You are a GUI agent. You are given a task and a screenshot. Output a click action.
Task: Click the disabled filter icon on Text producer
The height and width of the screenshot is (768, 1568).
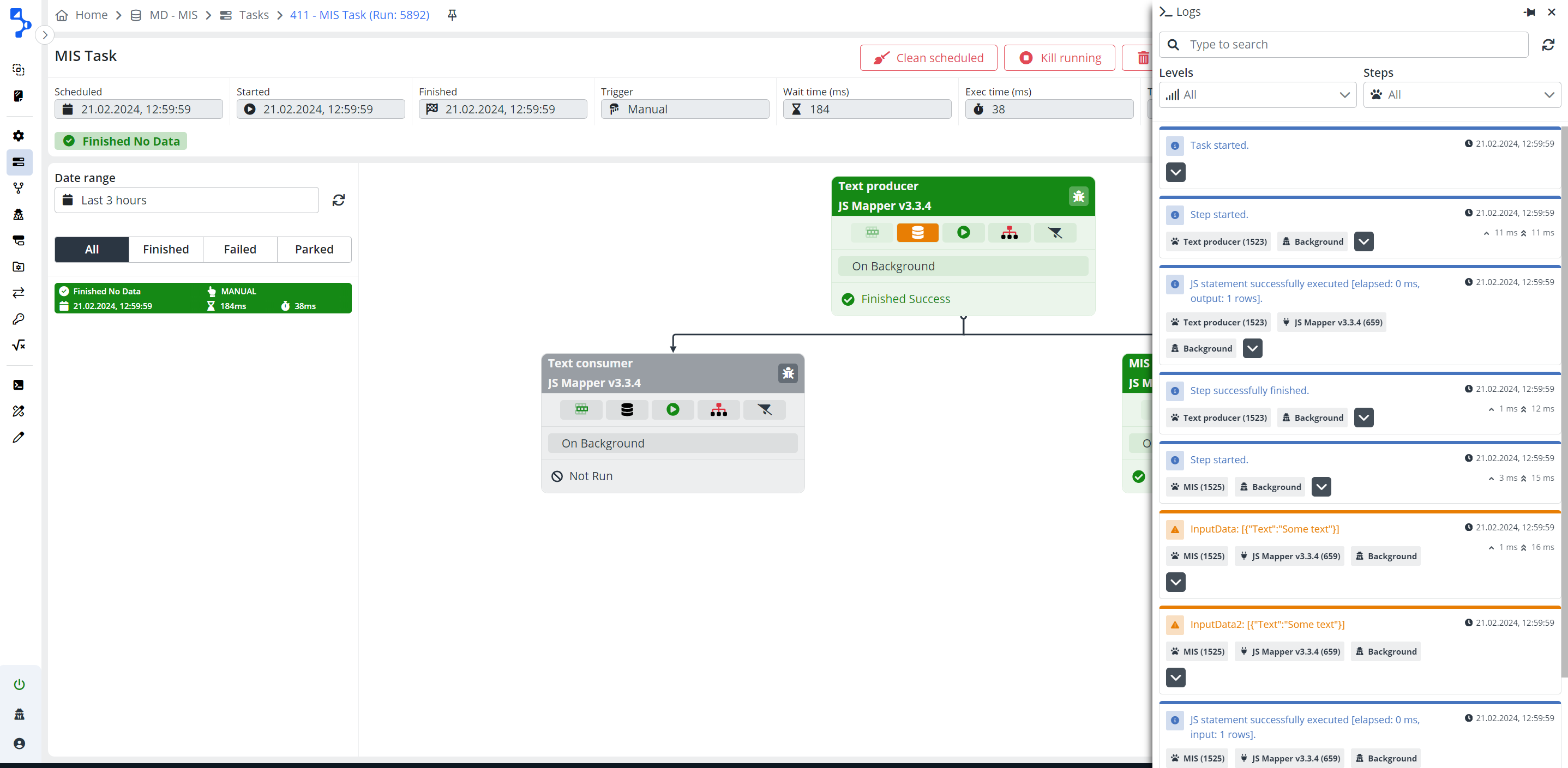click(x=1055, y=232)
